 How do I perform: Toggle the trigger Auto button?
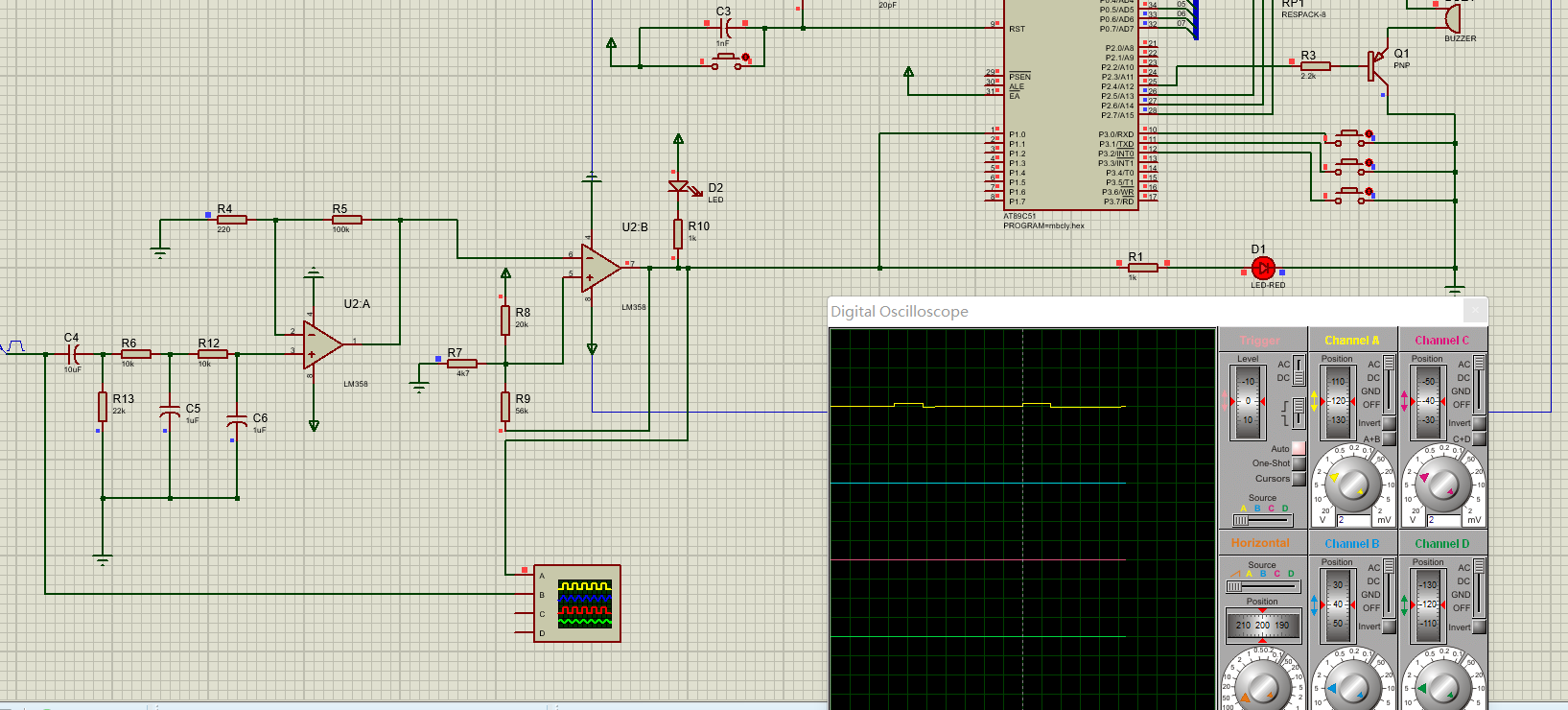click(1299, 448)
